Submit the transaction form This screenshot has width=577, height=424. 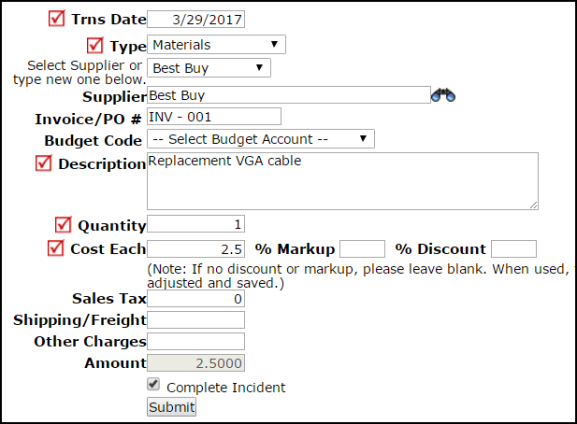pyautogui.click(x=171, y=407)
